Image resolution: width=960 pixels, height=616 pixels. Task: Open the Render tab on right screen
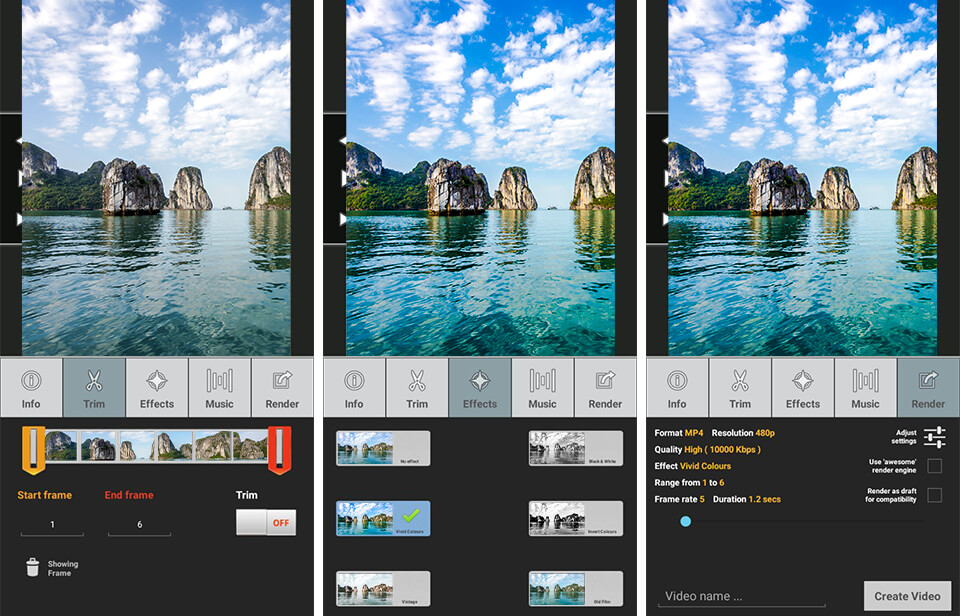[x=927, y=387]
